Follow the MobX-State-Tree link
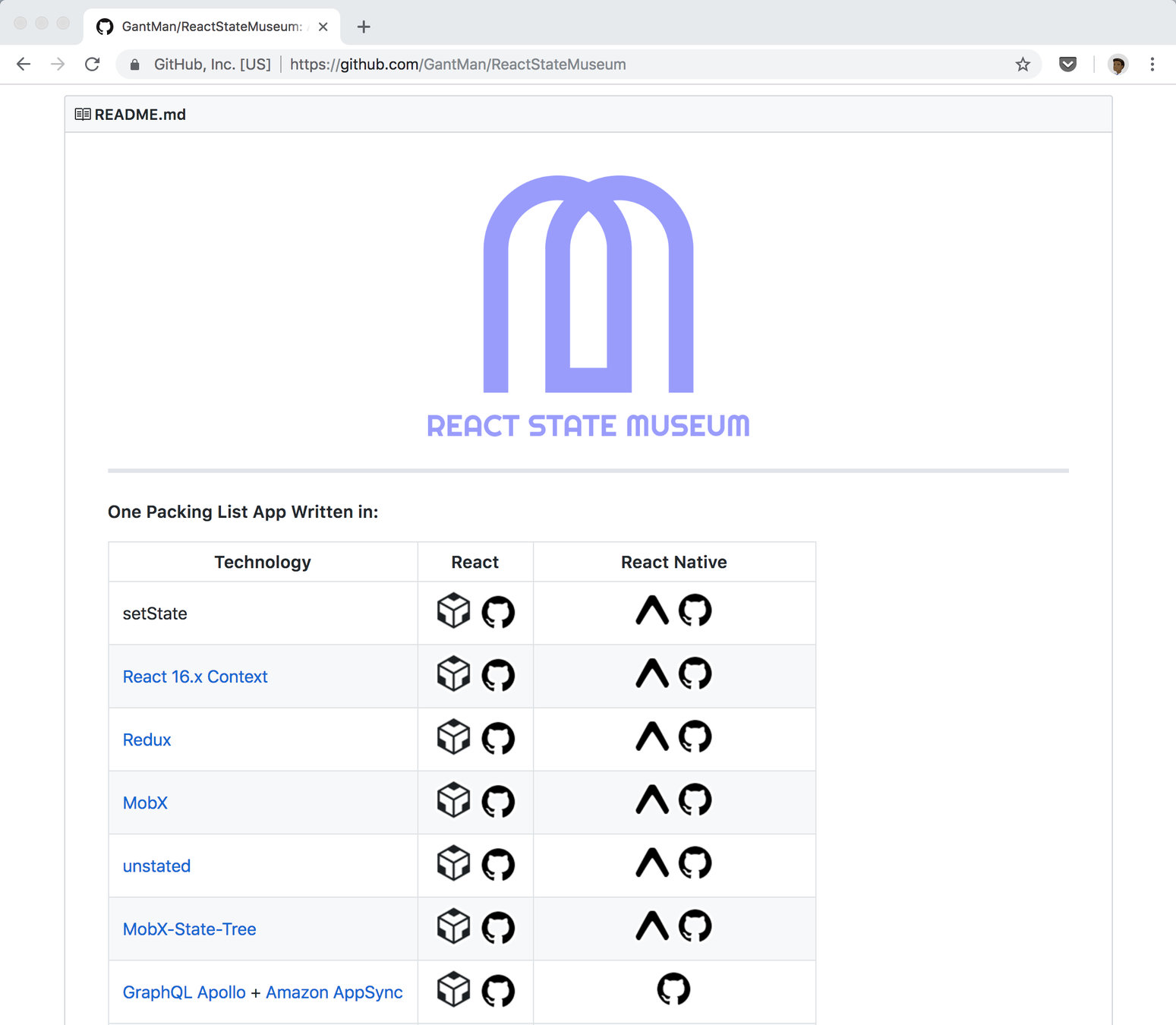The height and width of the screenshot is (1025, 1176). pyautogui.click(x=189, y=929)
